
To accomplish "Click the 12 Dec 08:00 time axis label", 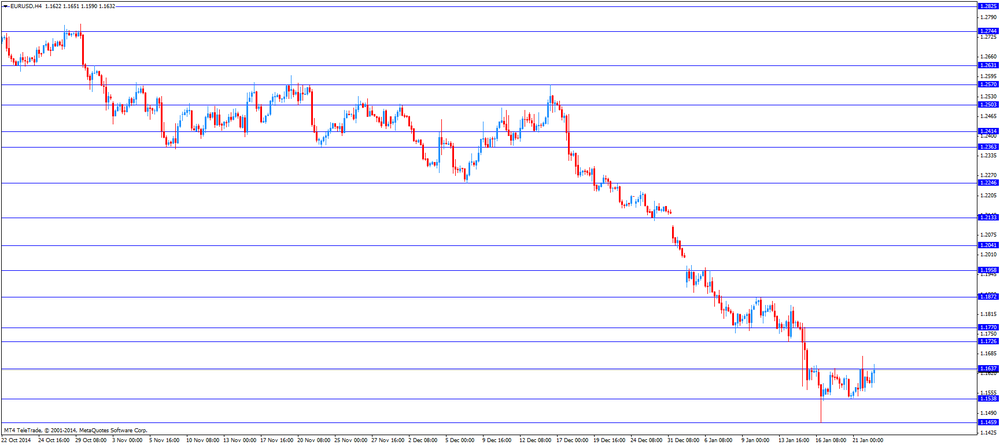I will tap(534, 440).
